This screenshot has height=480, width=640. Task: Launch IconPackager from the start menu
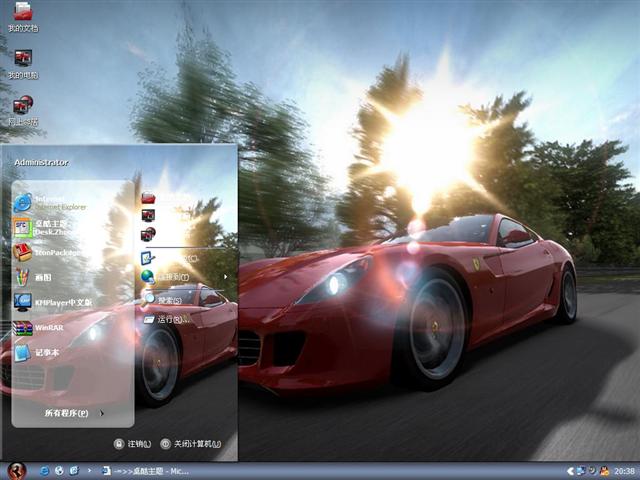(x=47, y=253)
